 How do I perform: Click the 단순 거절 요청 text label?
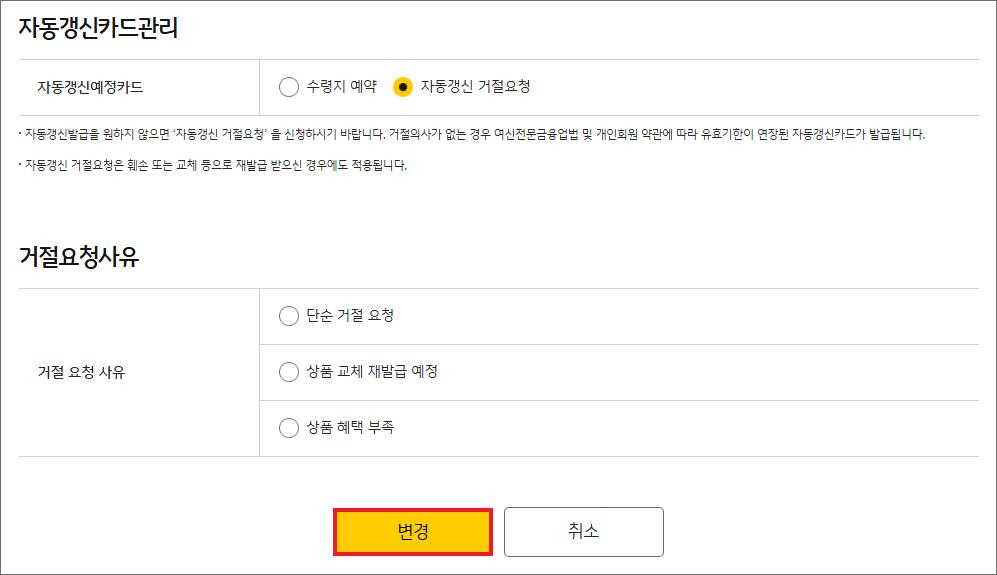(351, 316)
